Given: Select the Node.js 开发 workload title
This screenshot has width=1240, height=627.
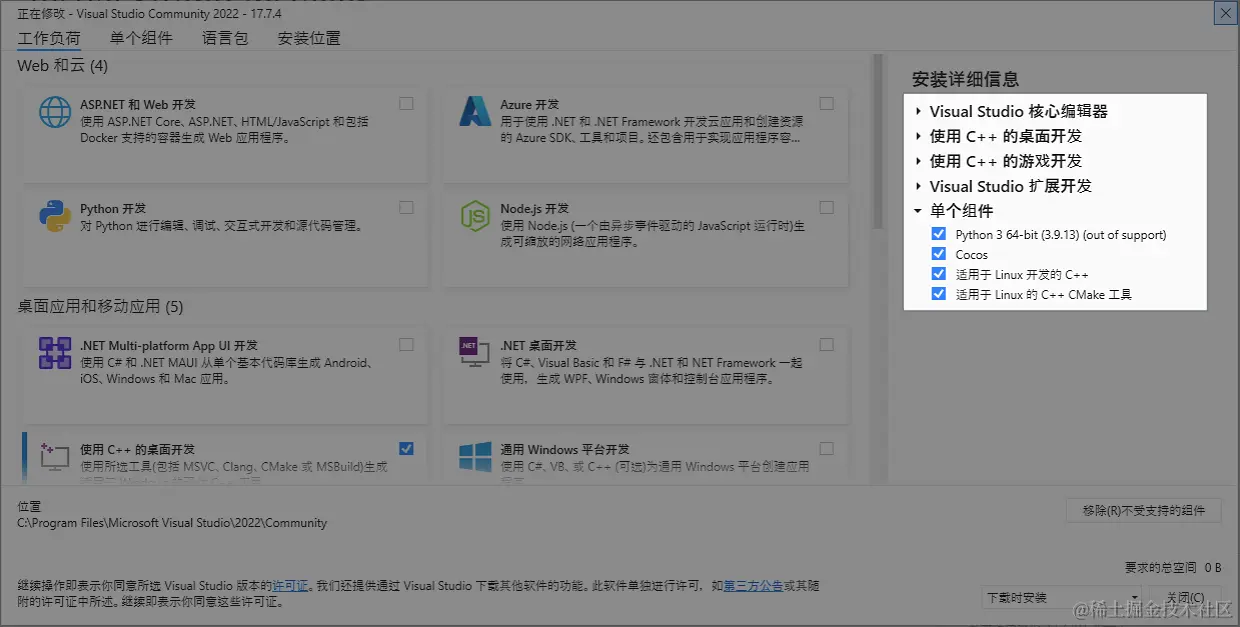Looking at the screenshot, I should pyautogui.click(x=534, y=209).
